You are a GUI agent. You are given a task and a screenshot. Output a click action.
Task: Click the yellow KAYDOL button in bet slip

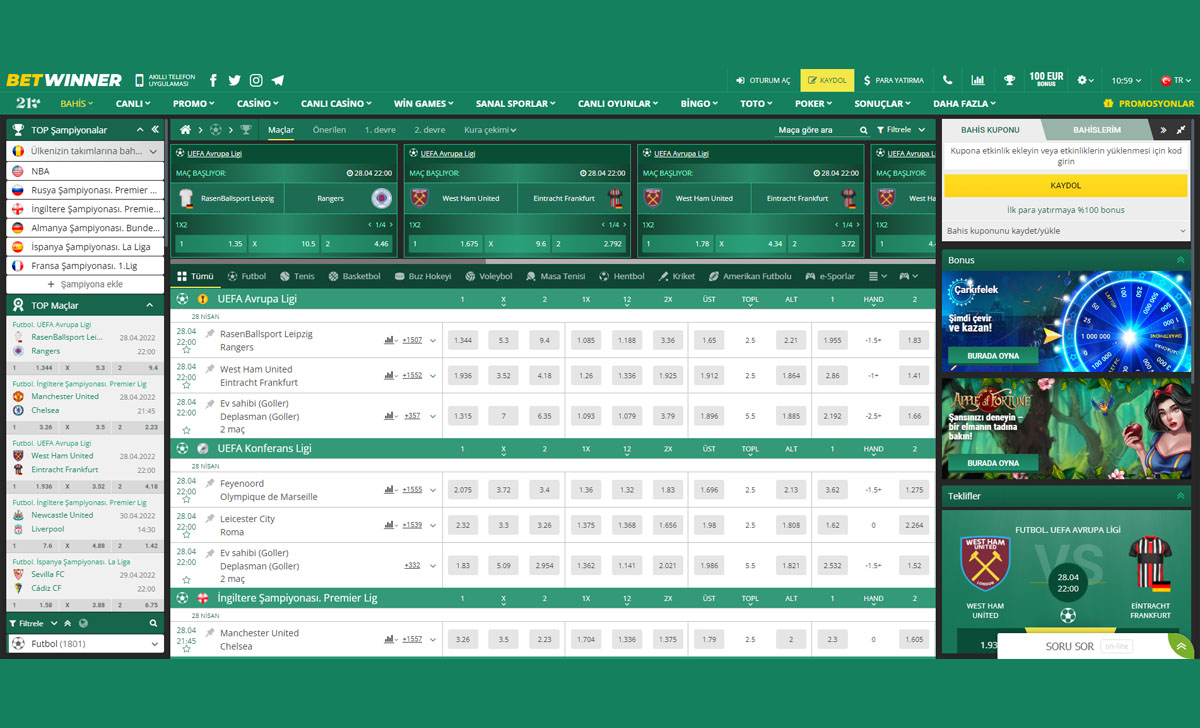tap(1066, 186)
